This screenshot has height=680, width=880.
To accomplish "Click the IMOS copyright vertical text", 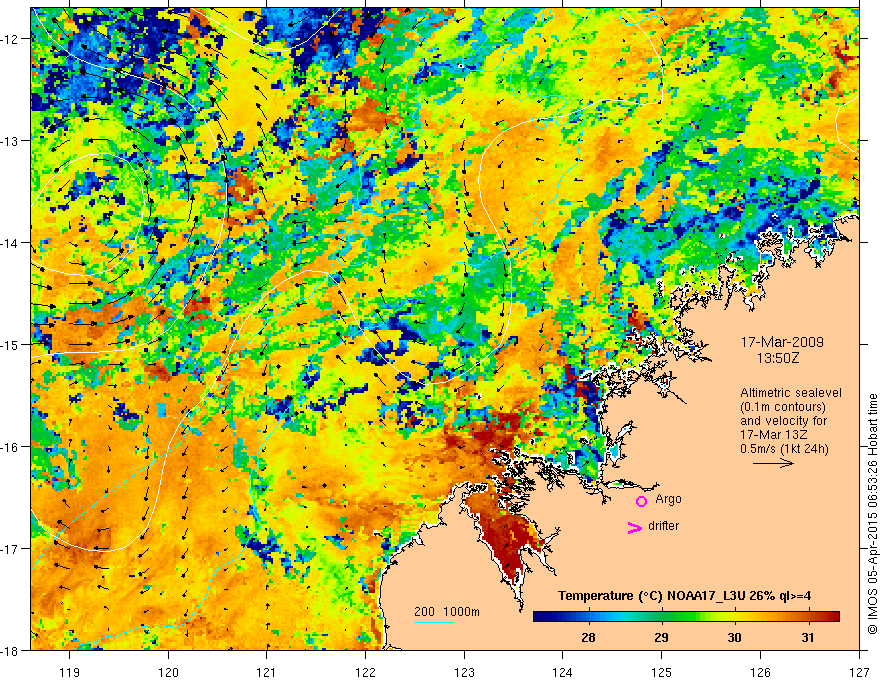I will 872,514.
